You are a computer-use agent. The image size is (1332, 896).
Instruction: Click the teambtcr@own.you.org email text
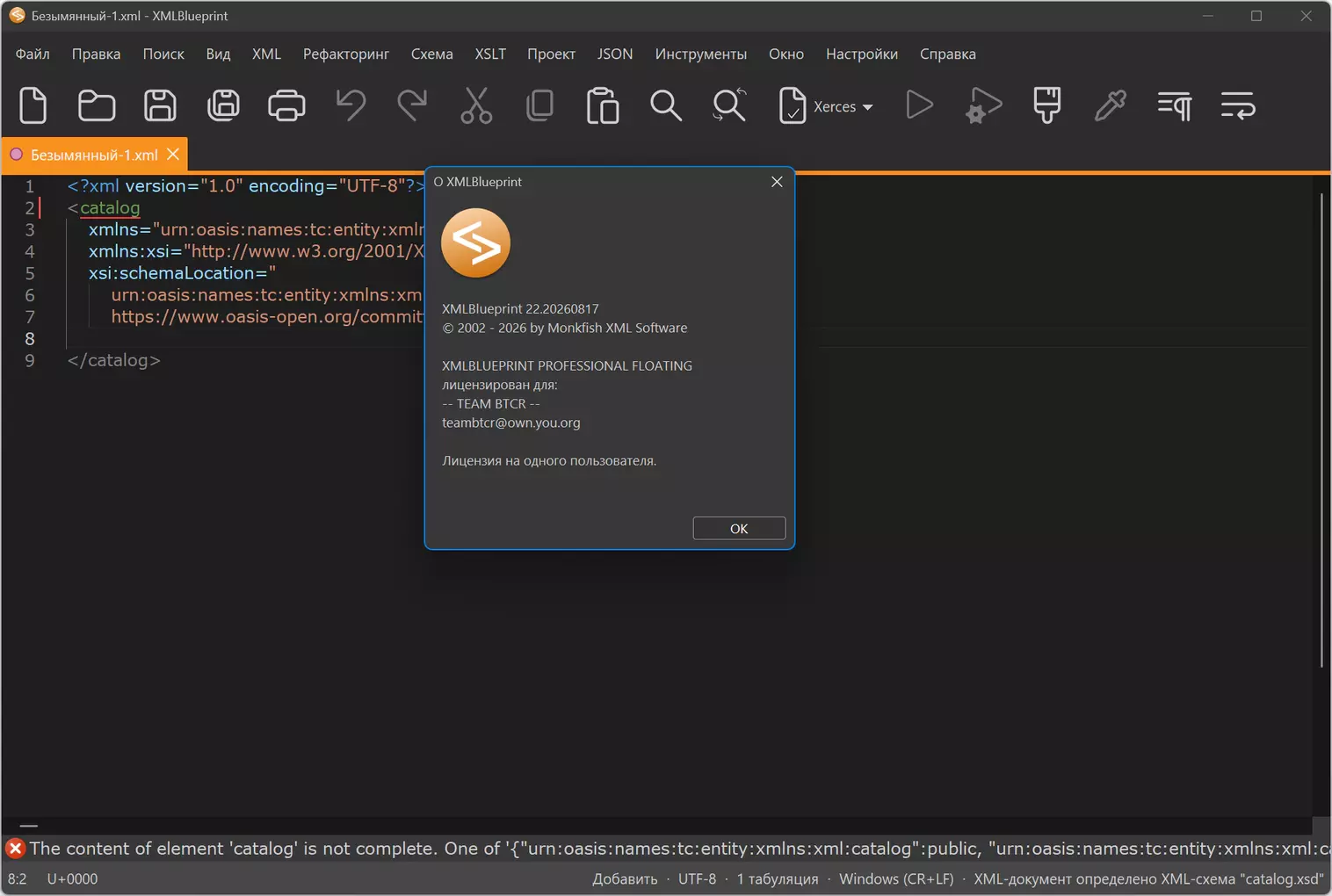click(x=510, y=423)
